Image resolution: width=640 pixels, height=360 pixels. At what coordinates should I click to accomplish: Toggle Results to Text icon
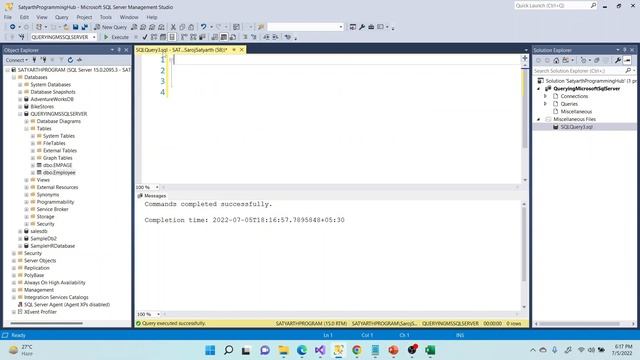click(x=215, y=37)
